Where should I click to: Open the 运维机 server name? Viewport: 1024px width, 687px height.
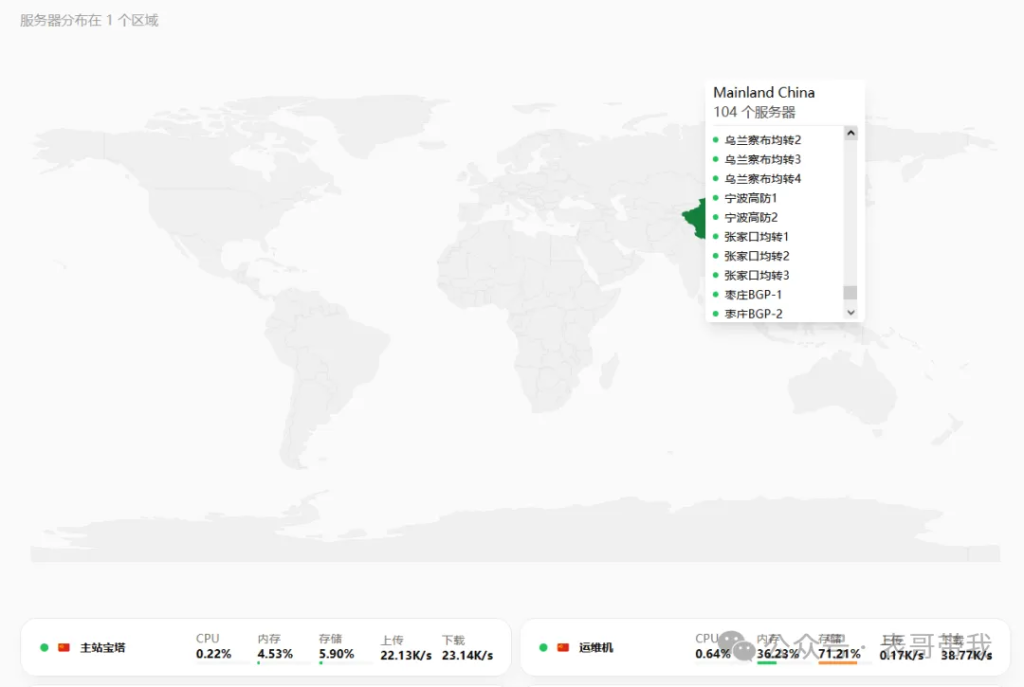coord(596,647)
